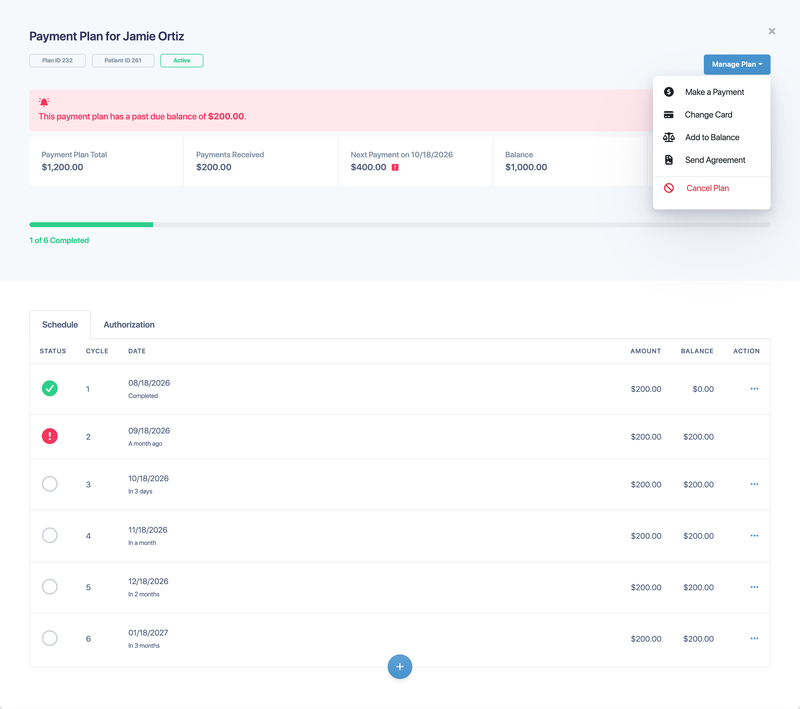
Task: Open the action menu for the 08/18/2026 row
Action: pyautogui.click(x=754, y=389)
